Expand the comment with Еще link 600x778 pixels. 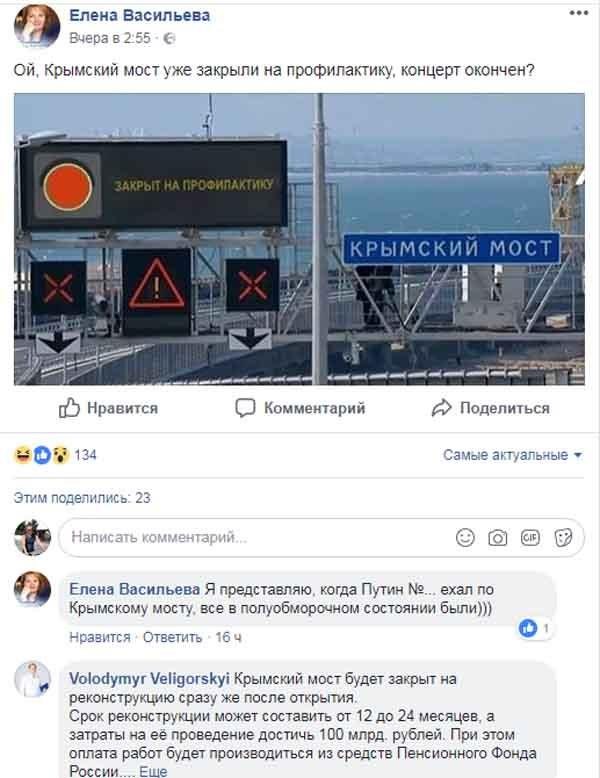click(153, 772)
